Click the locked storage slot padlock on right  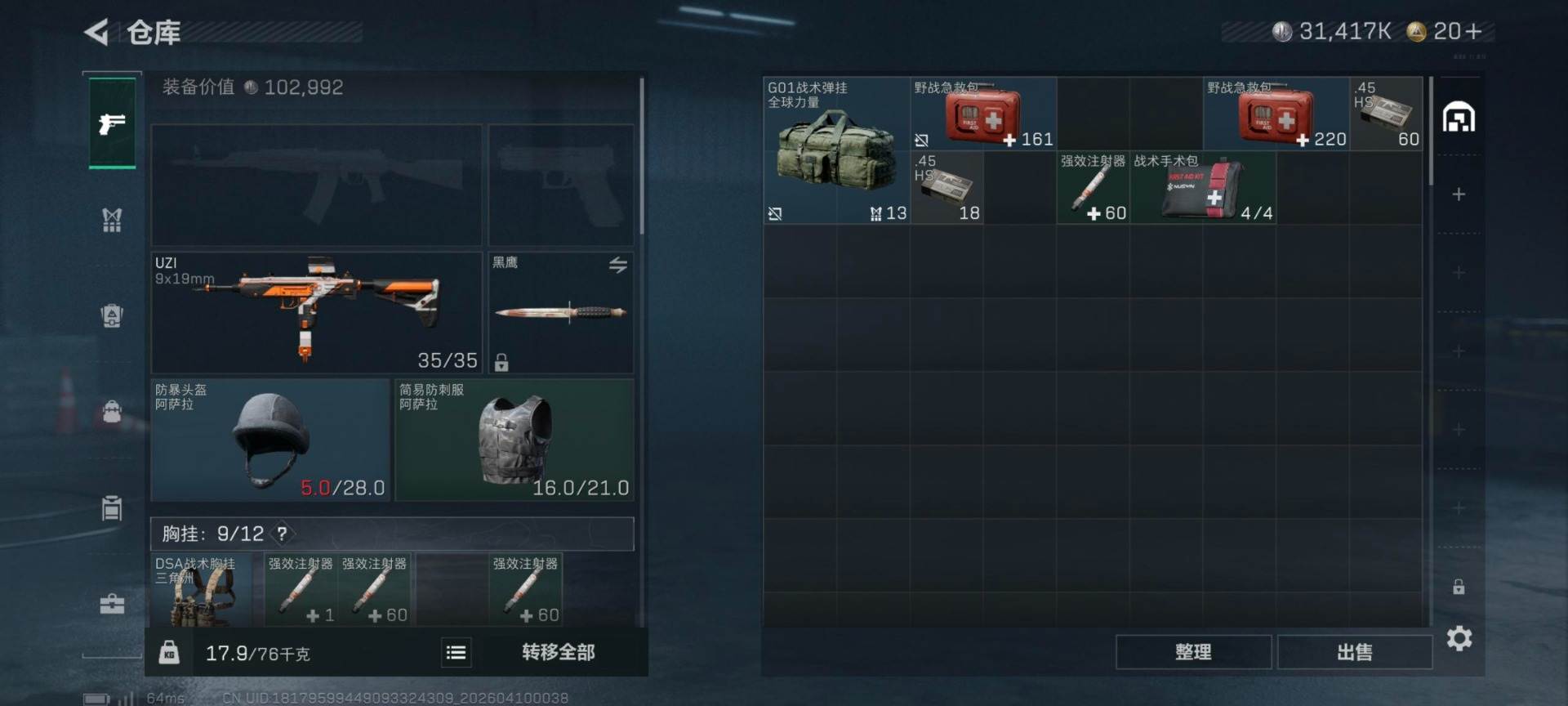pyautogui.click(x=1459, y=587)
